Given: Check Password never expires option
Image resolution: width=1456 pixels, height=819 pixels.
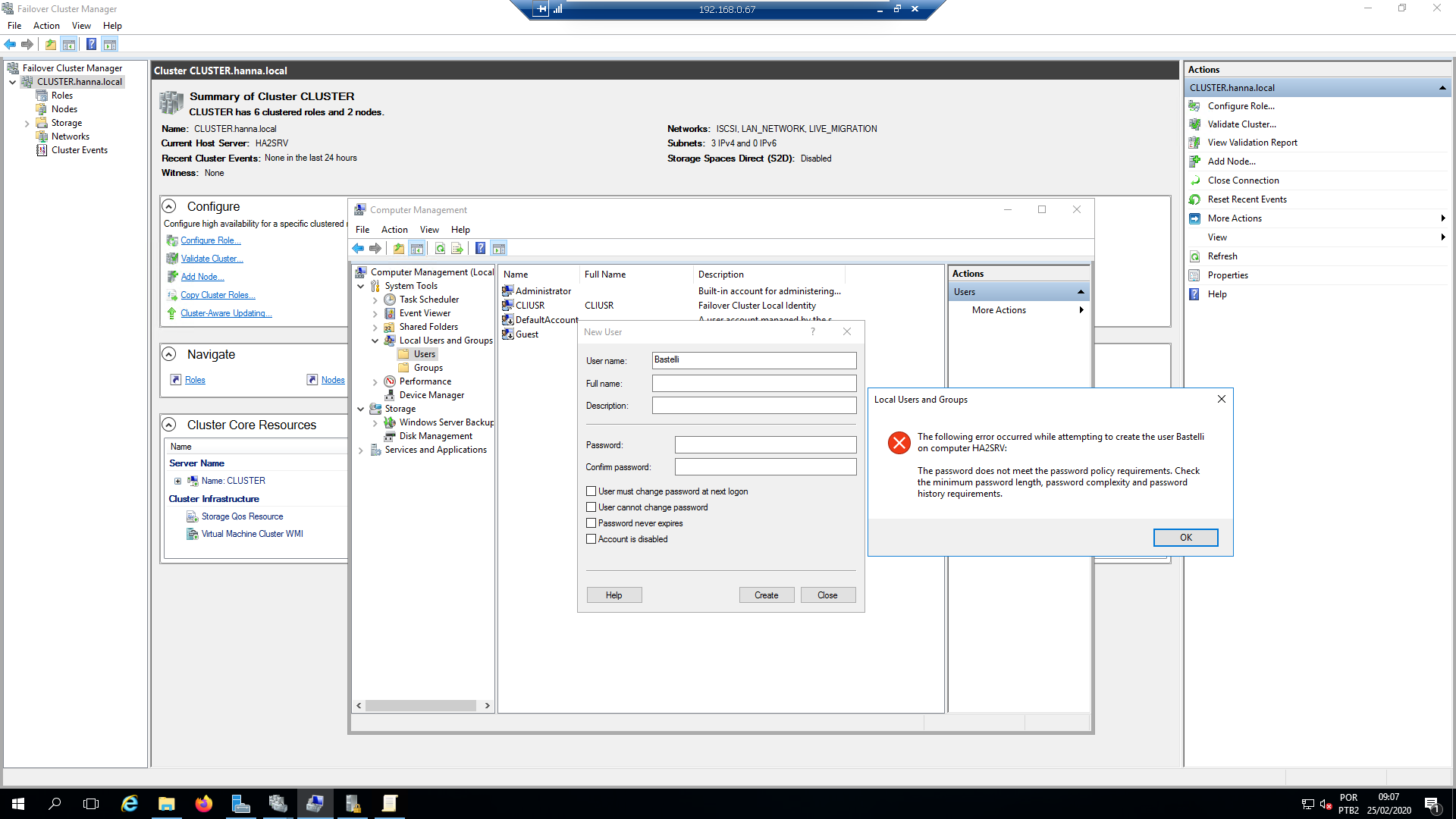Looking at the screenshot, I should (x=591, y=523).
